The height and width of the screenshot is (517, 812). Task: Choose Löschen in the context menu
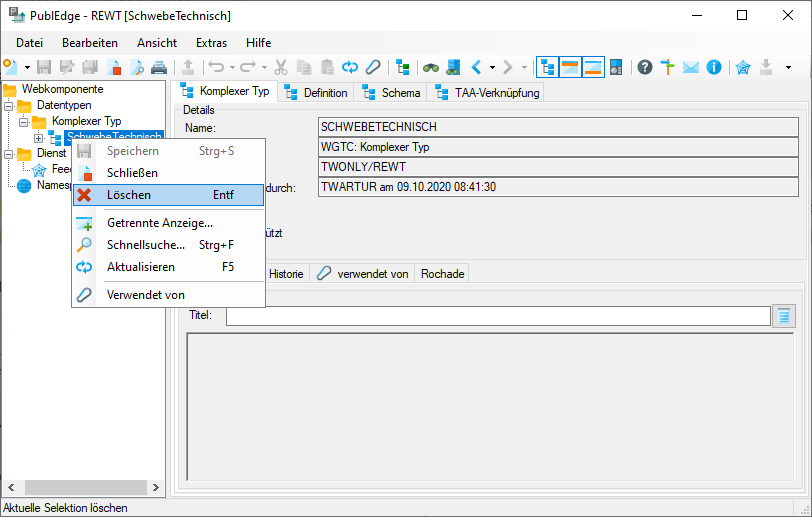click(x=168, y=195)
